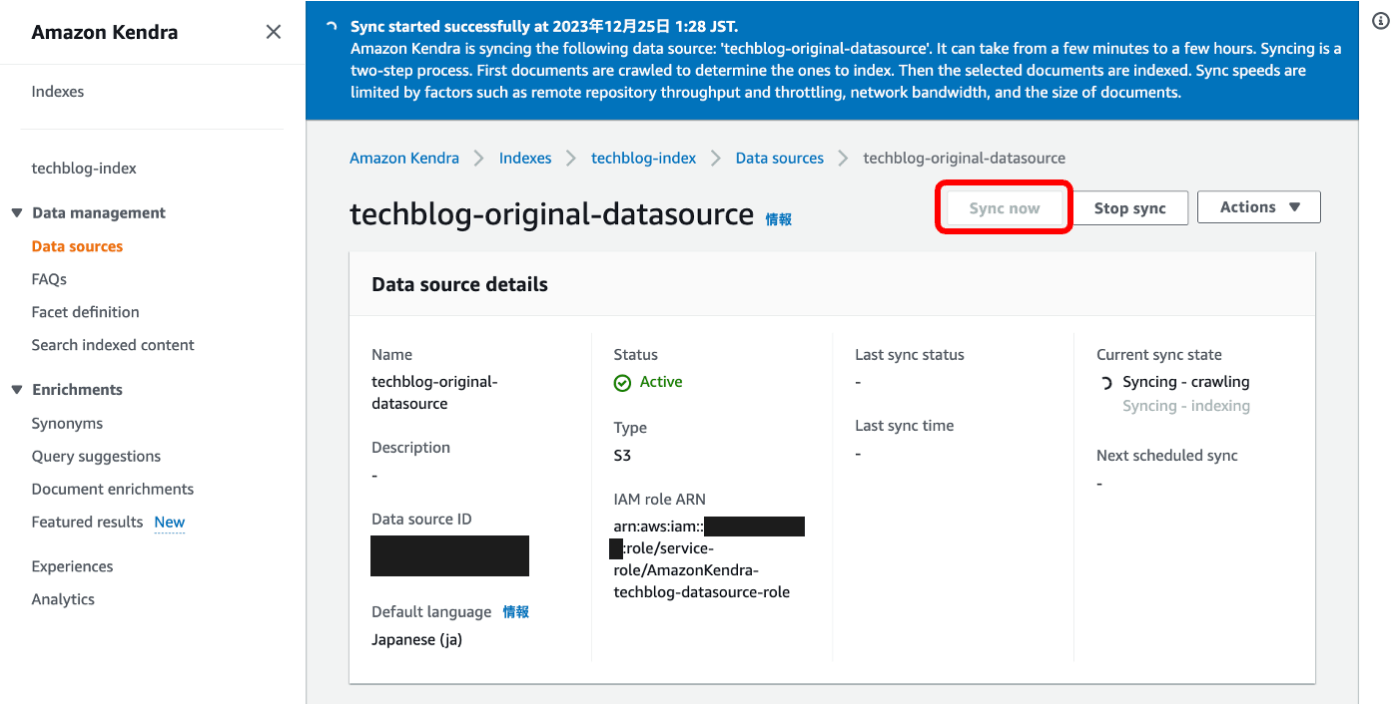Click 情報 link beside the page title
1400x704 pixels.
click(778, 219)
